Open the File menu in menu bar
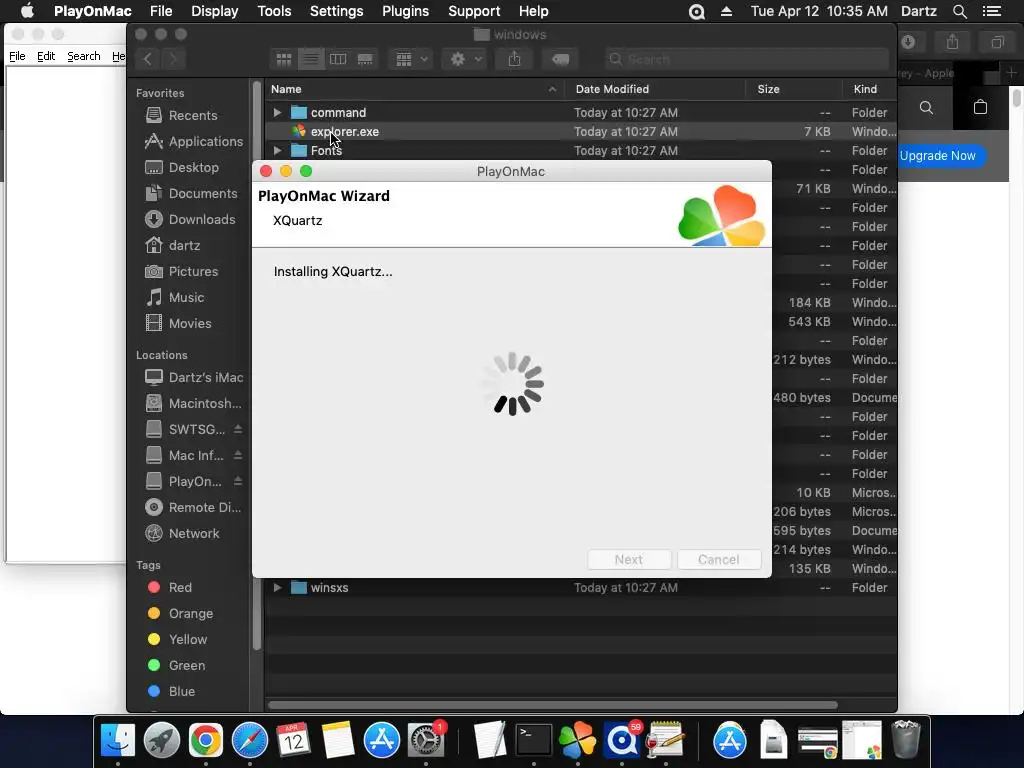1024x768 pixels. [x=161, y=11]
